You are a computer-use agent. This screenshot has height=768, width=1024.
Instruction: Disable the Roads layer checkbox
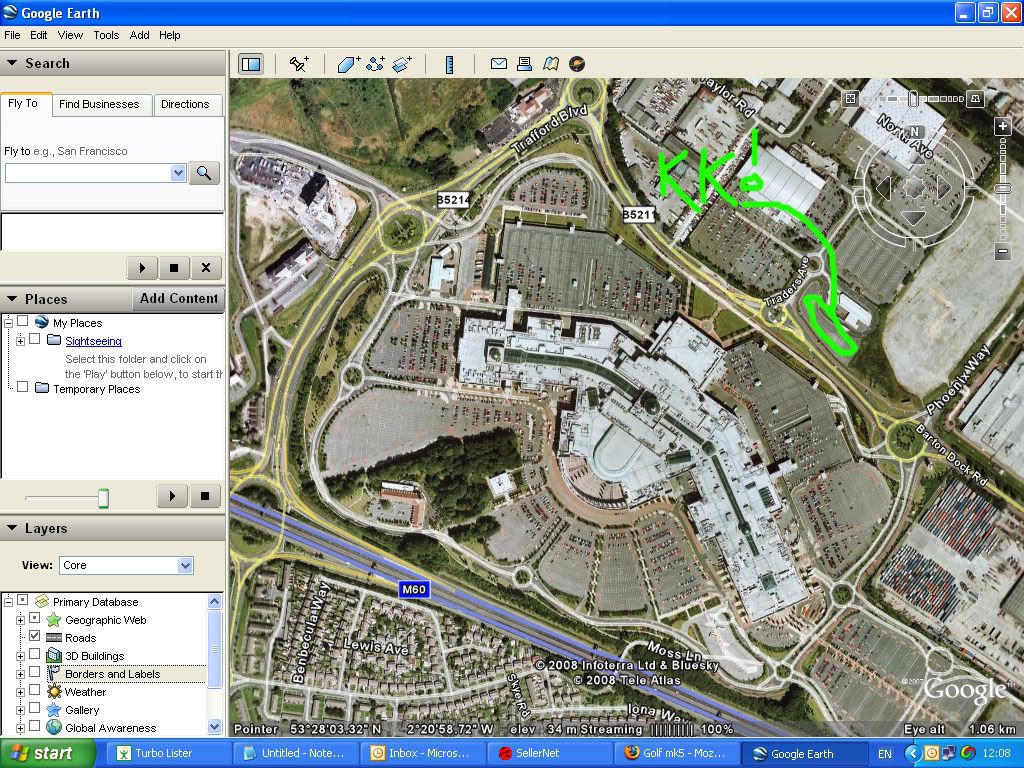[35, 636]
